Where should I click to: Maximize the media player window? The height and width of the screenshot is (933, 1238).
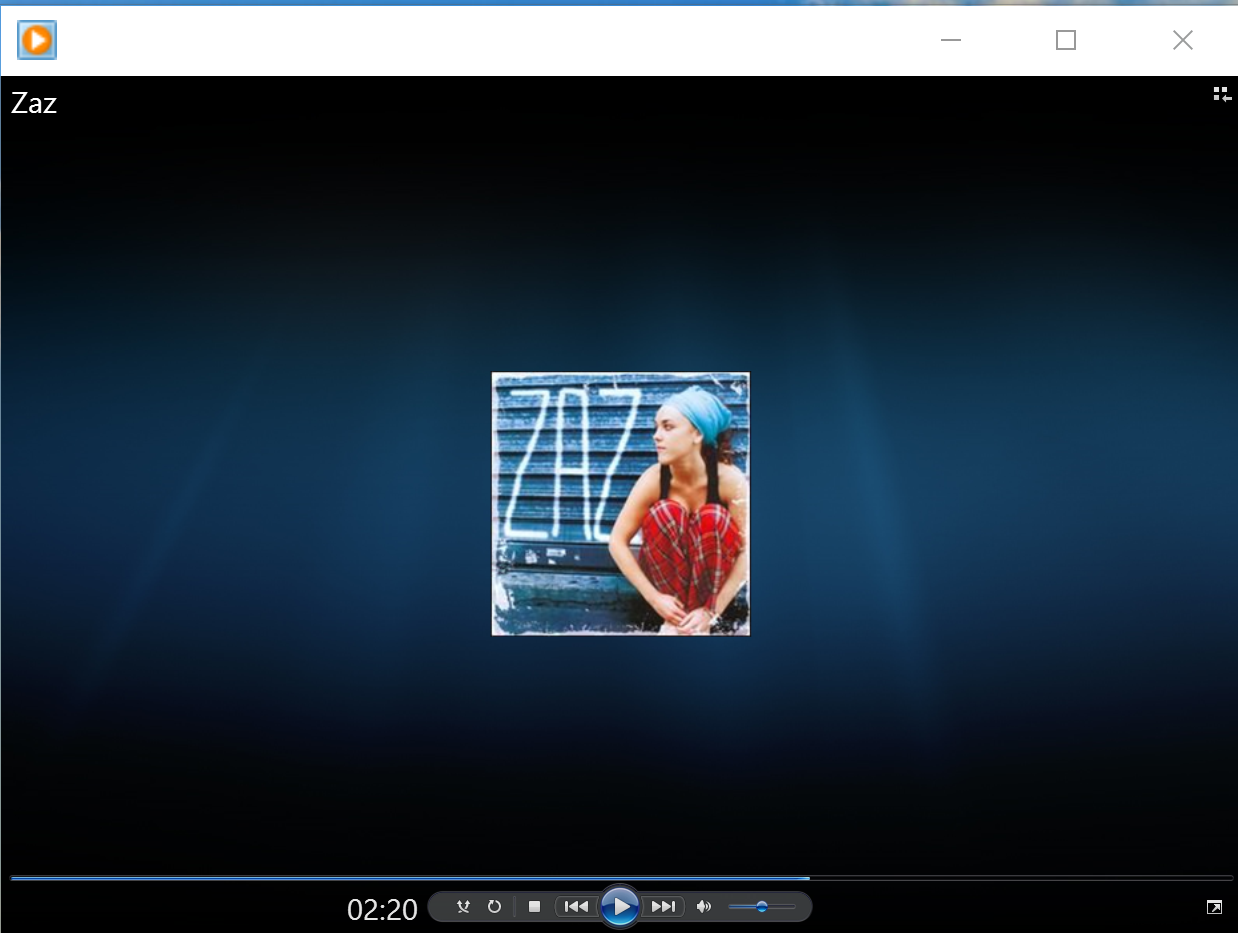[1066, 40]
